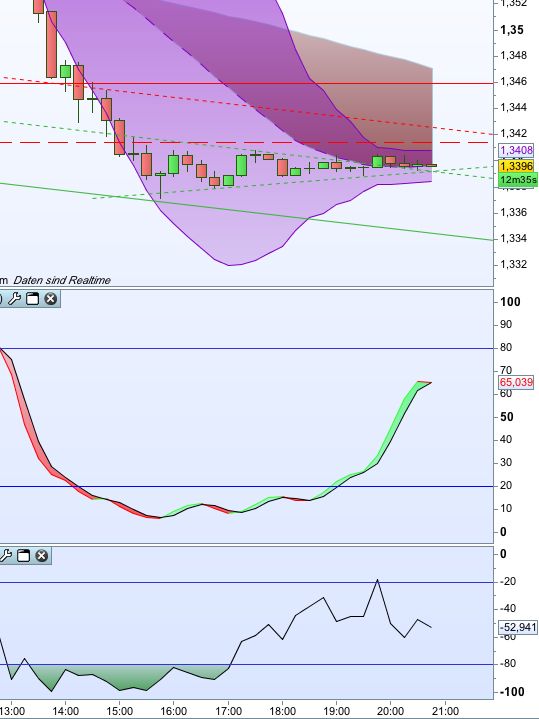Viewport: 539px width, 719px height.
Task: Click the -80 label on bottom scale
Action: [x=508, y=664]
